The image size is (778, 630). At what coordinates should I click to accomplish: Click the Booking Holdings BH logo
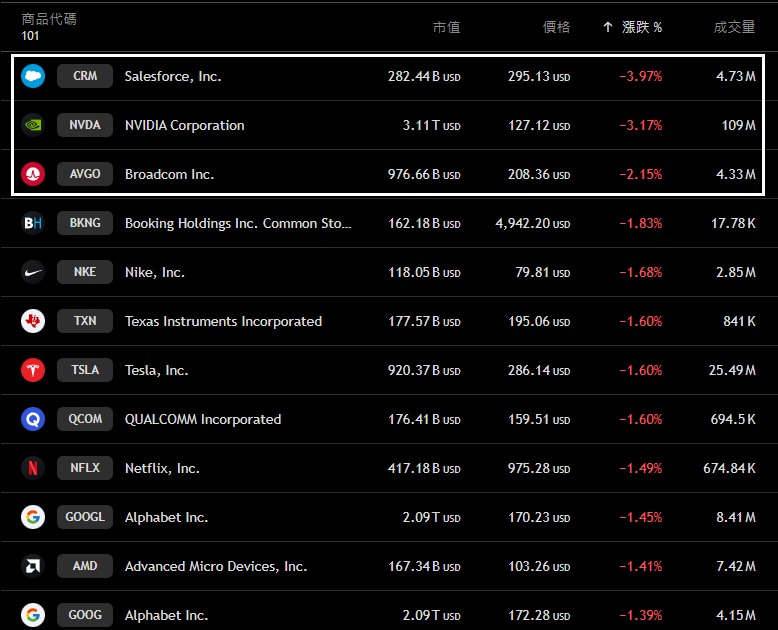click(x=33, y=223)
